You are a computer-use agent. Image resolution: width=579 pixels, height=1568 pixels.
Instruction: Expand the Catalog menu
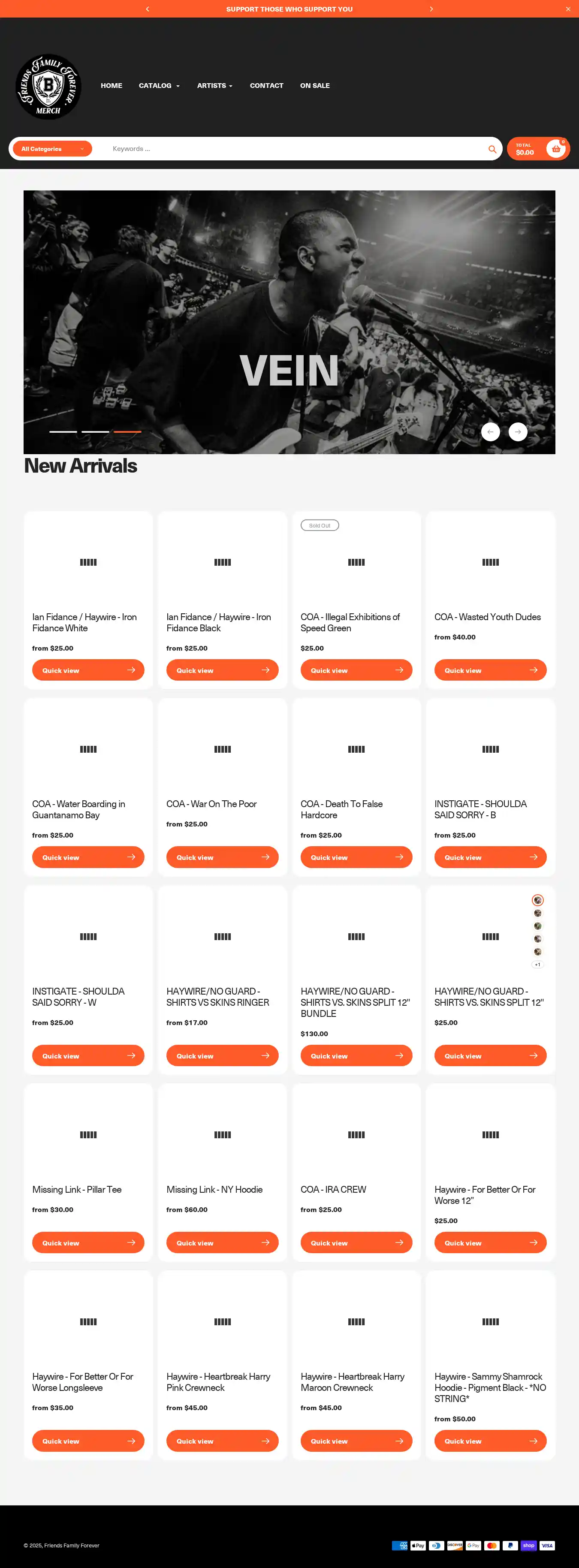point(159,86)
